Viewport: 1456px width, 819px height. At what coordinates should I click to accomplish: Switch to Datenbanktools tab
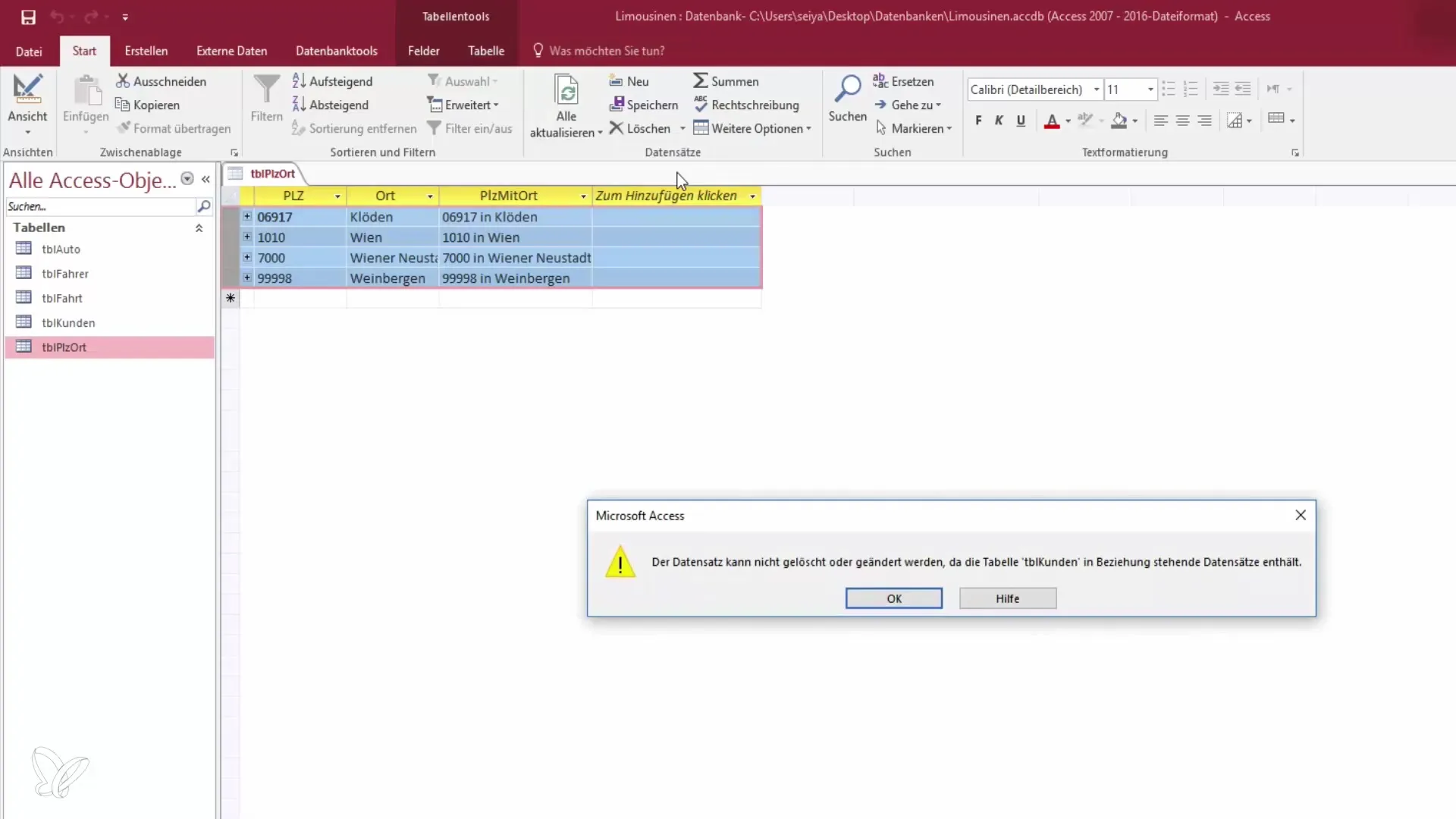(x=337, y=51)
